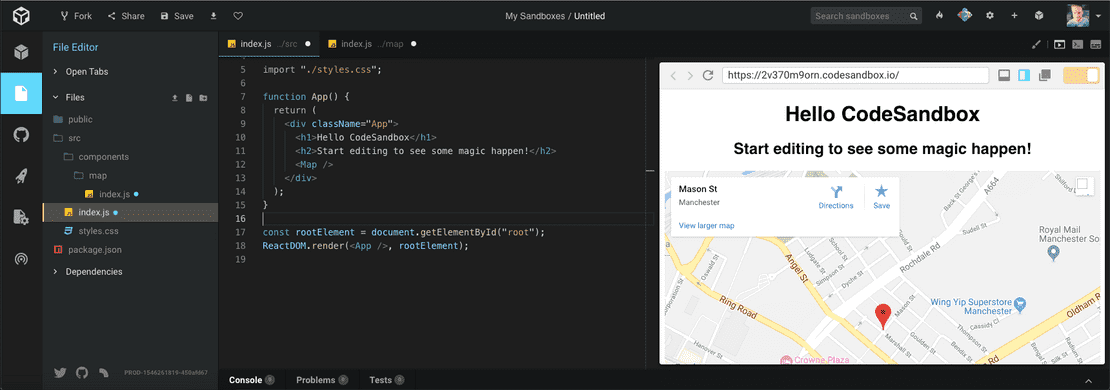Screen dimensions: 1110x390
Task: Switch to the index.js ../map editor tab
Action: [372, 44]
